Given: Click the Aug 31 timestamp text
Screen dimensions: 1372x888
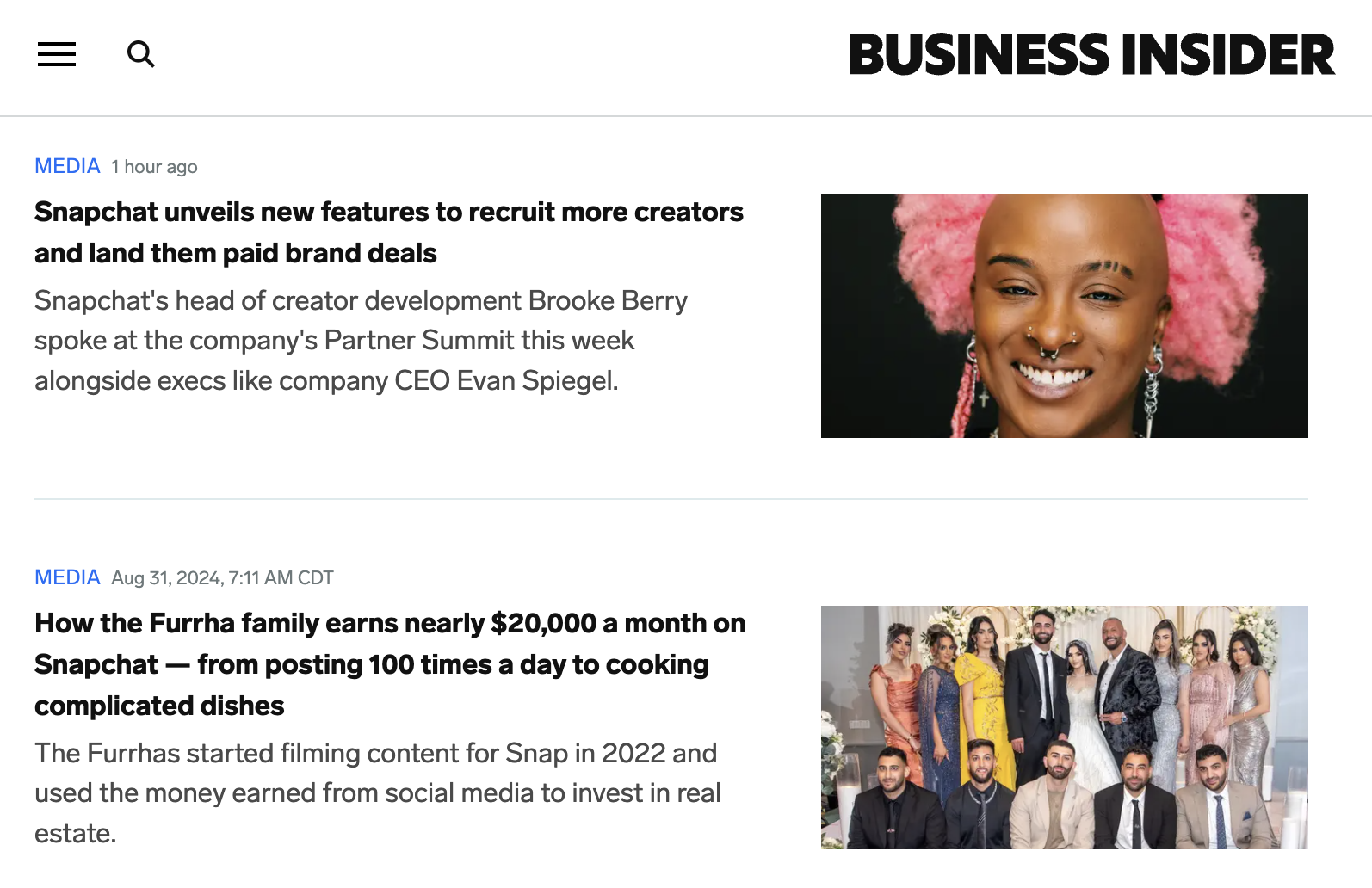Looking at the screenshot, I should click(222, 577).
